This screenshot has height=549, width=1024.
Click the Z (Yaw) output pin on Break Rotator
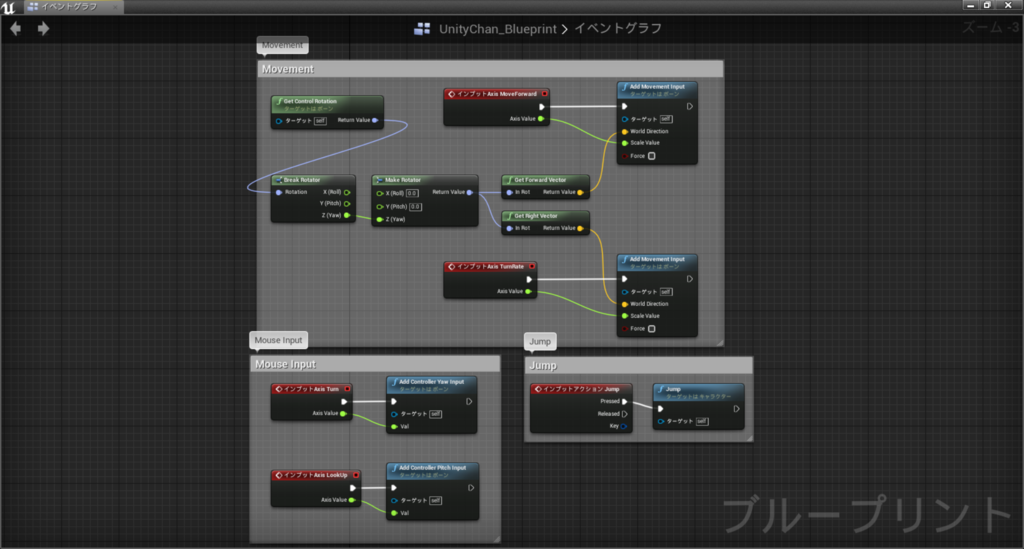[x=347, y=215]
